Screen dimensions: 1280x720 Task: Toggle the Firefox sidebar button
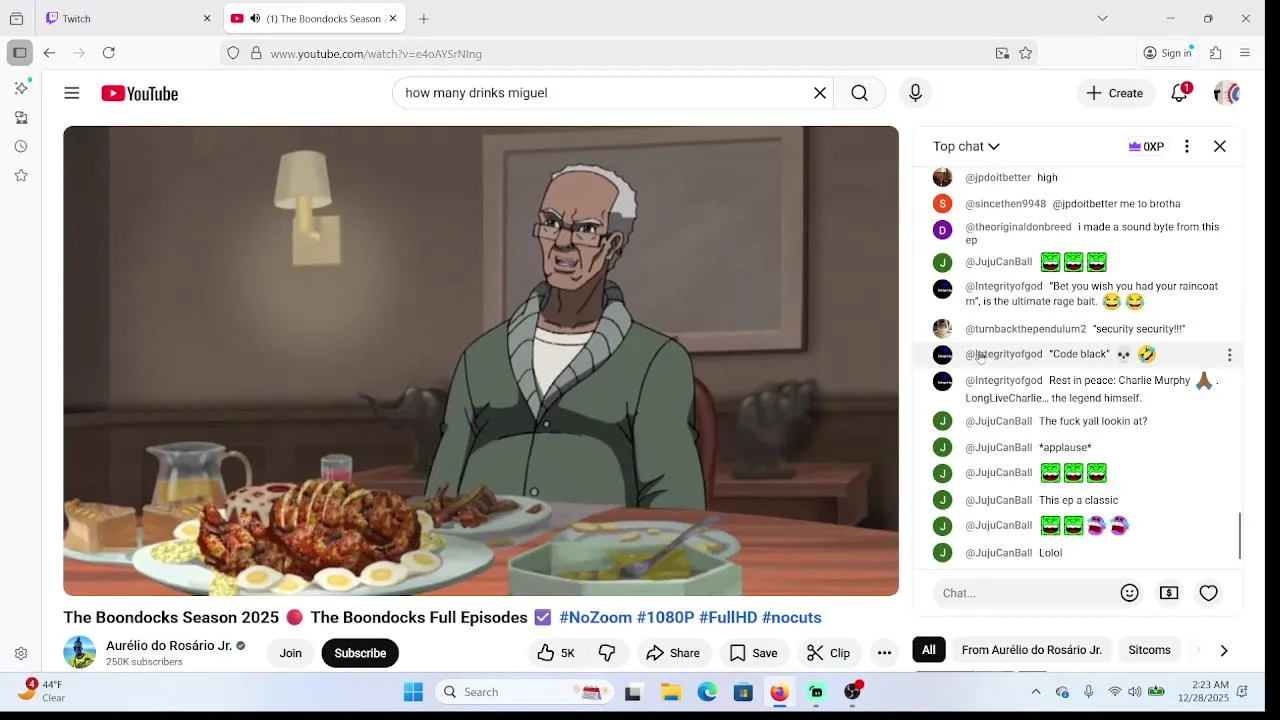tap(19, 53)
